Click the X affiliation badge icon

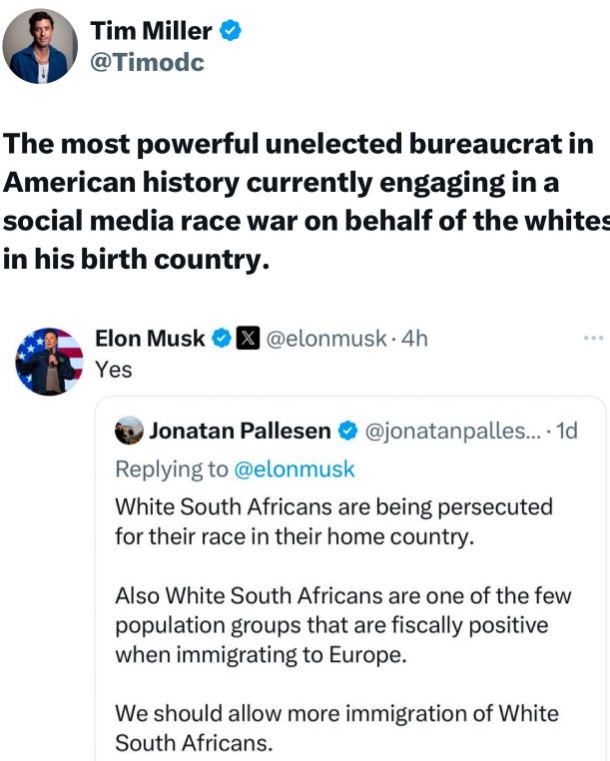(x=247, y=339)
